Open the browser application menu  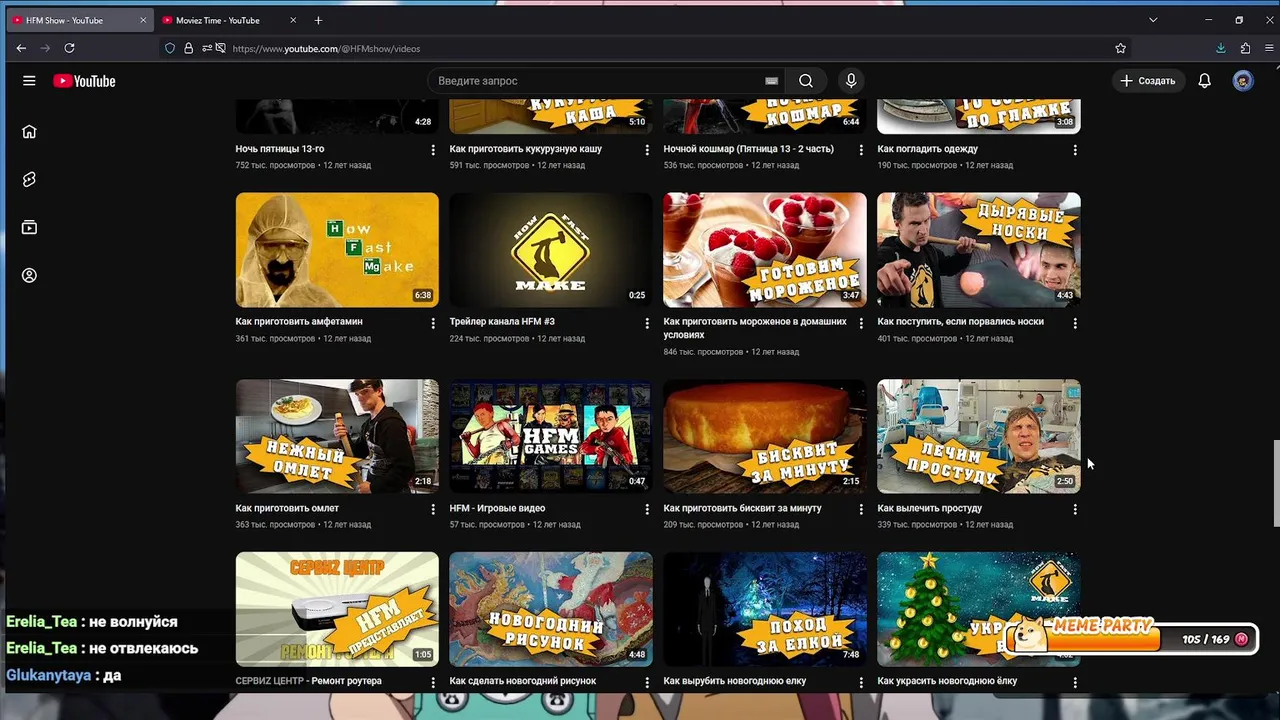click(x=1268, y=48)
